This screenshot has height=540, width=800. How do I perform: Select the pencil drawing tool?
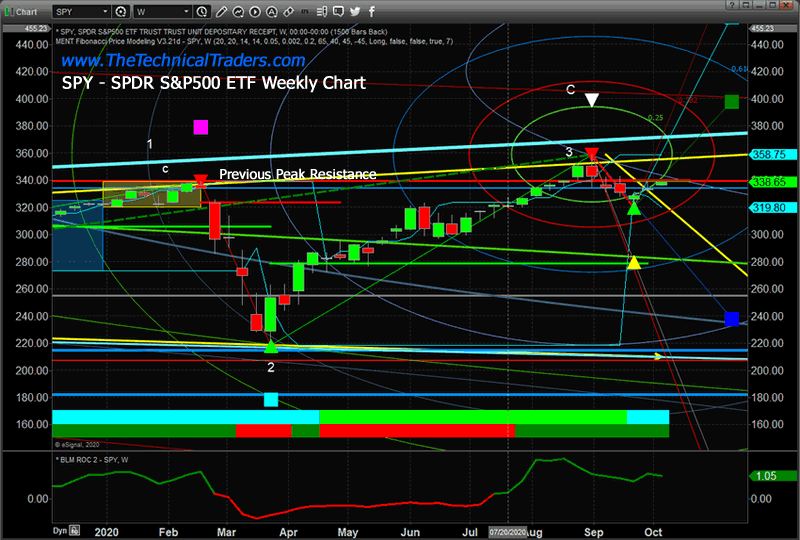point(221,11)
